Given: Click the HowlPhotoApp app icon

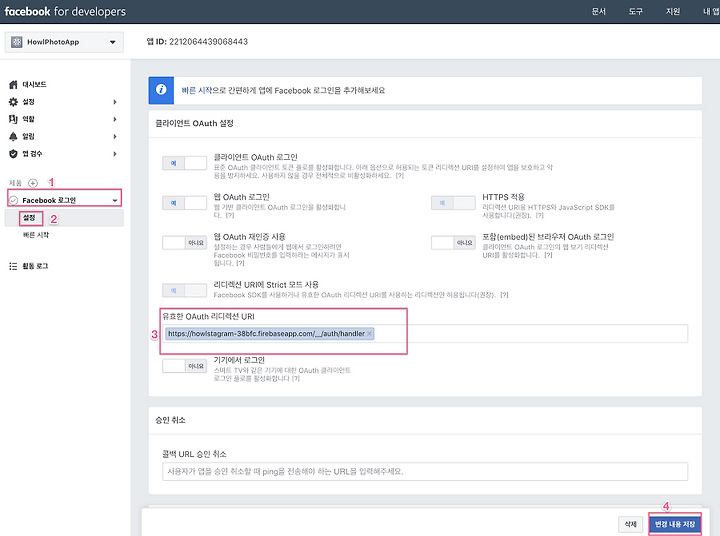Looking at the screenshot, I should (x=17, y=42).
